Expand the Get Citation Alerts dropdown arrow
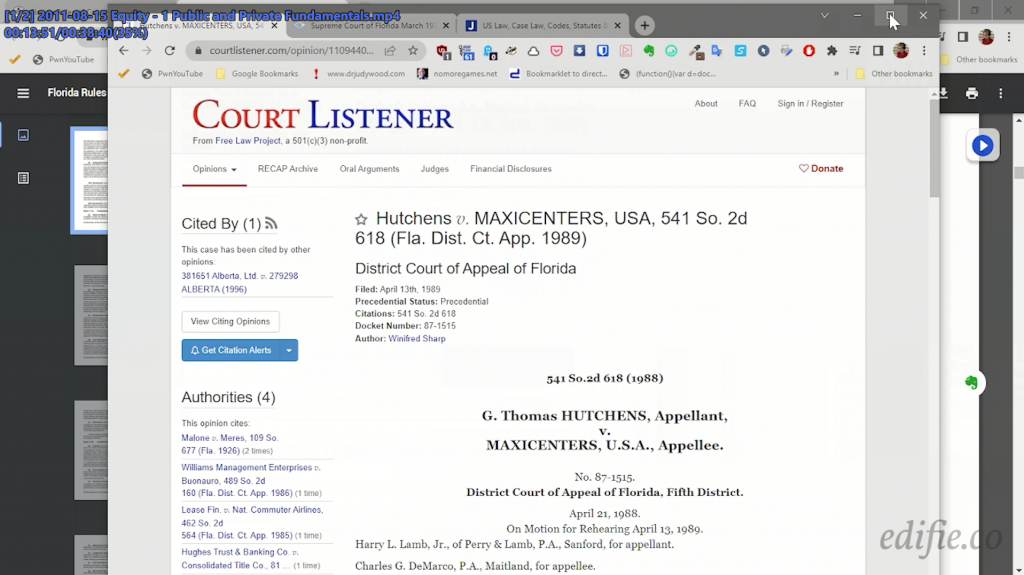1024x575 pixels. [x=289, y=350]
